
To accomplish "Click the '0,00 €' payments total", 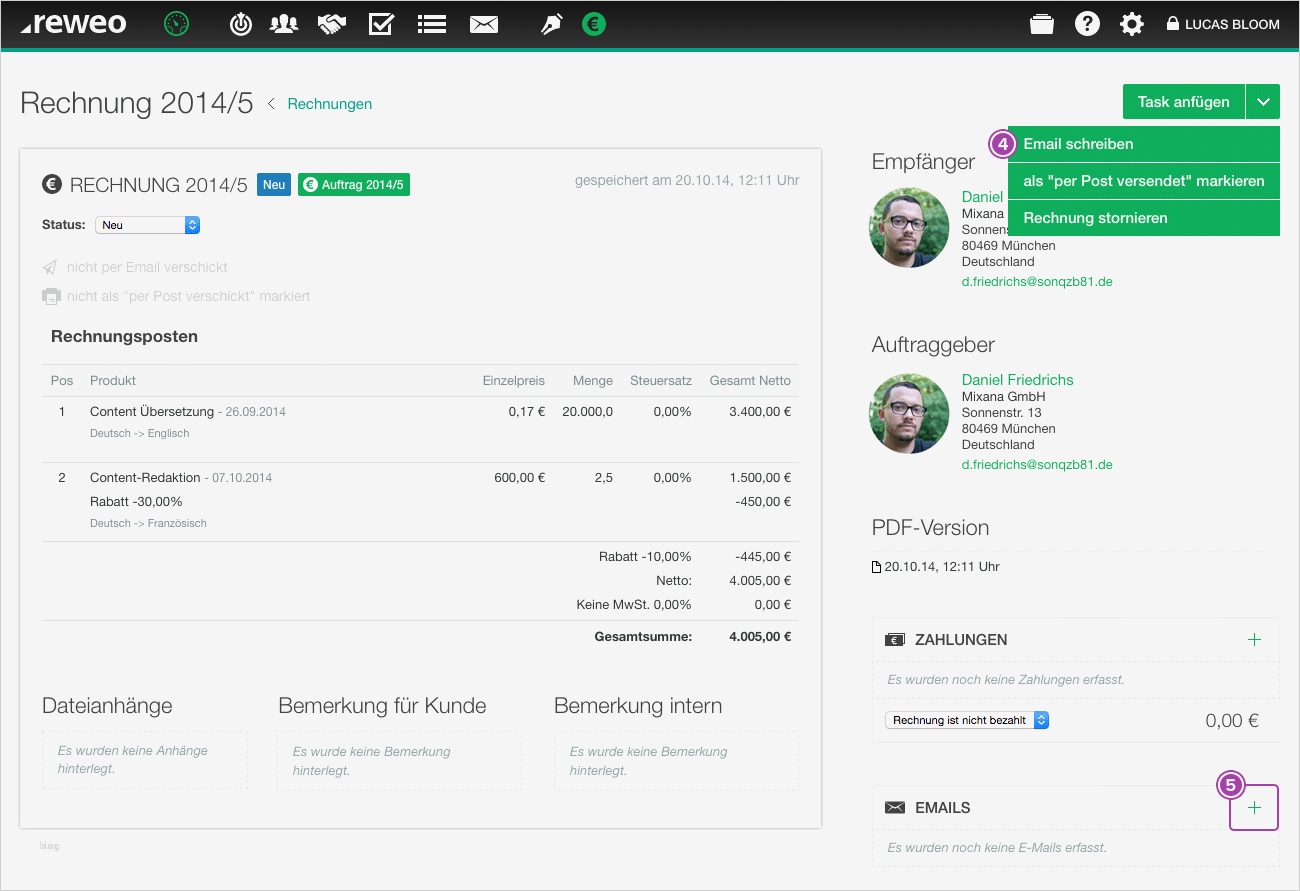I will point(1232,720).
